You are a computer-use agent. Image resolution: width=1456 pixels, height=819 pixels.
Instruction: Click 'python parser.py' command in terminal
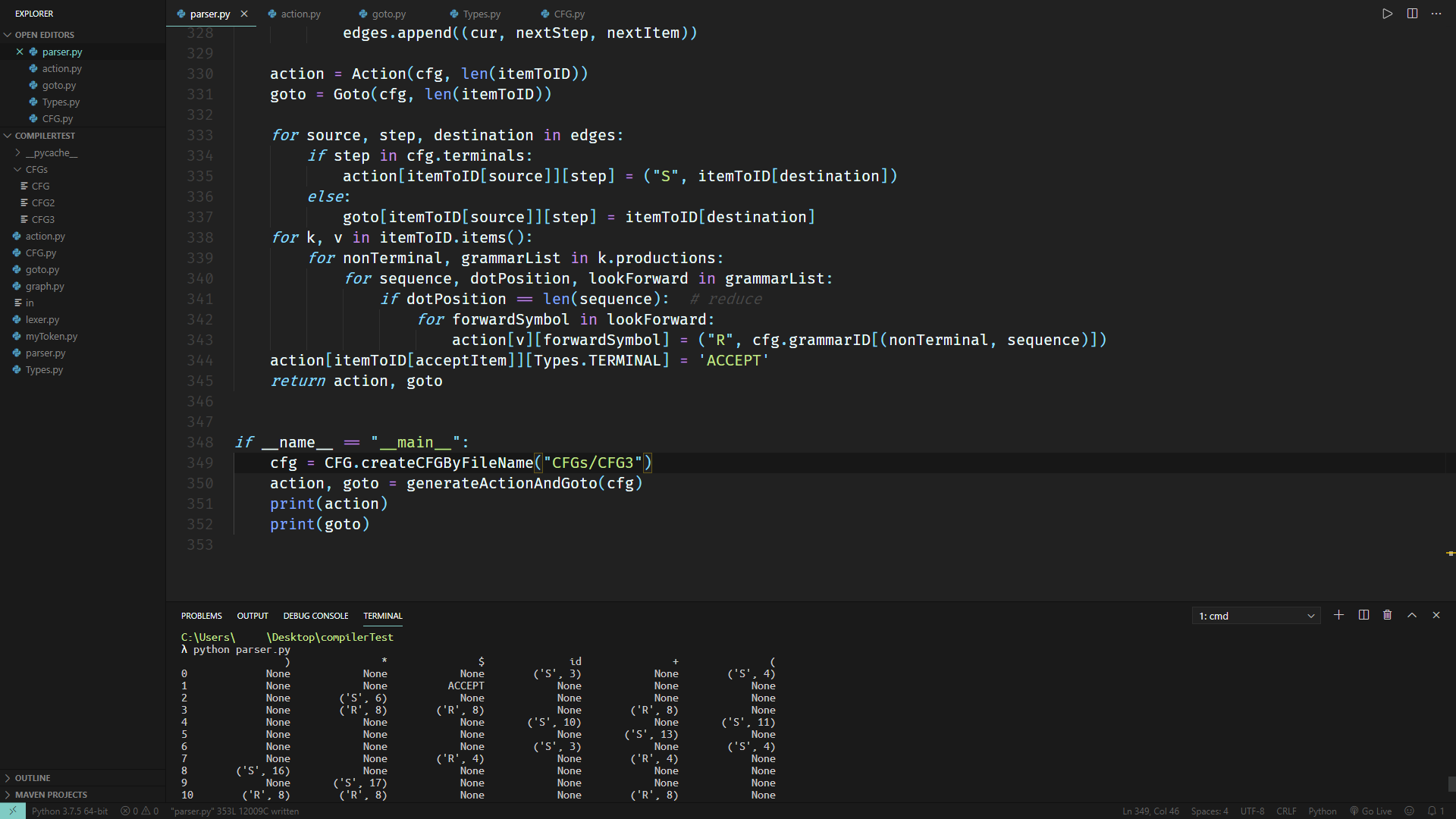[241, 649]
